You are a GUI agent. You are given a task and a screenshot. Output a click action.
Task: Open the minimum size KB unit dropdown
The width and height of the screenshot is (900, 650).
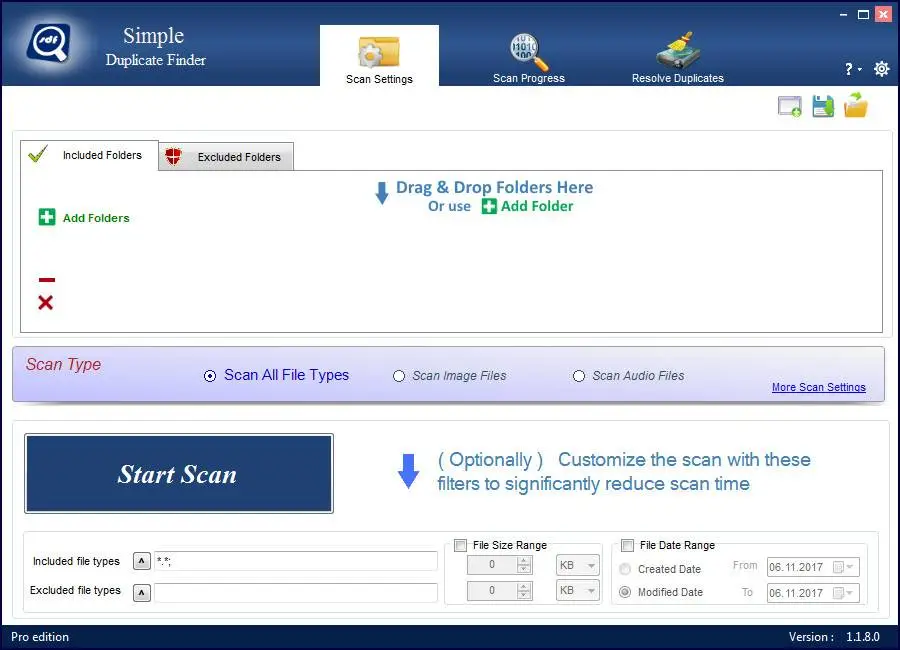click(577, 565)
